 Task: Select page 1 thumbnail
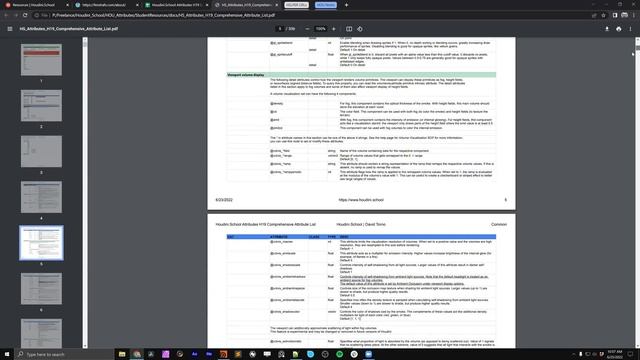[41, 60]
